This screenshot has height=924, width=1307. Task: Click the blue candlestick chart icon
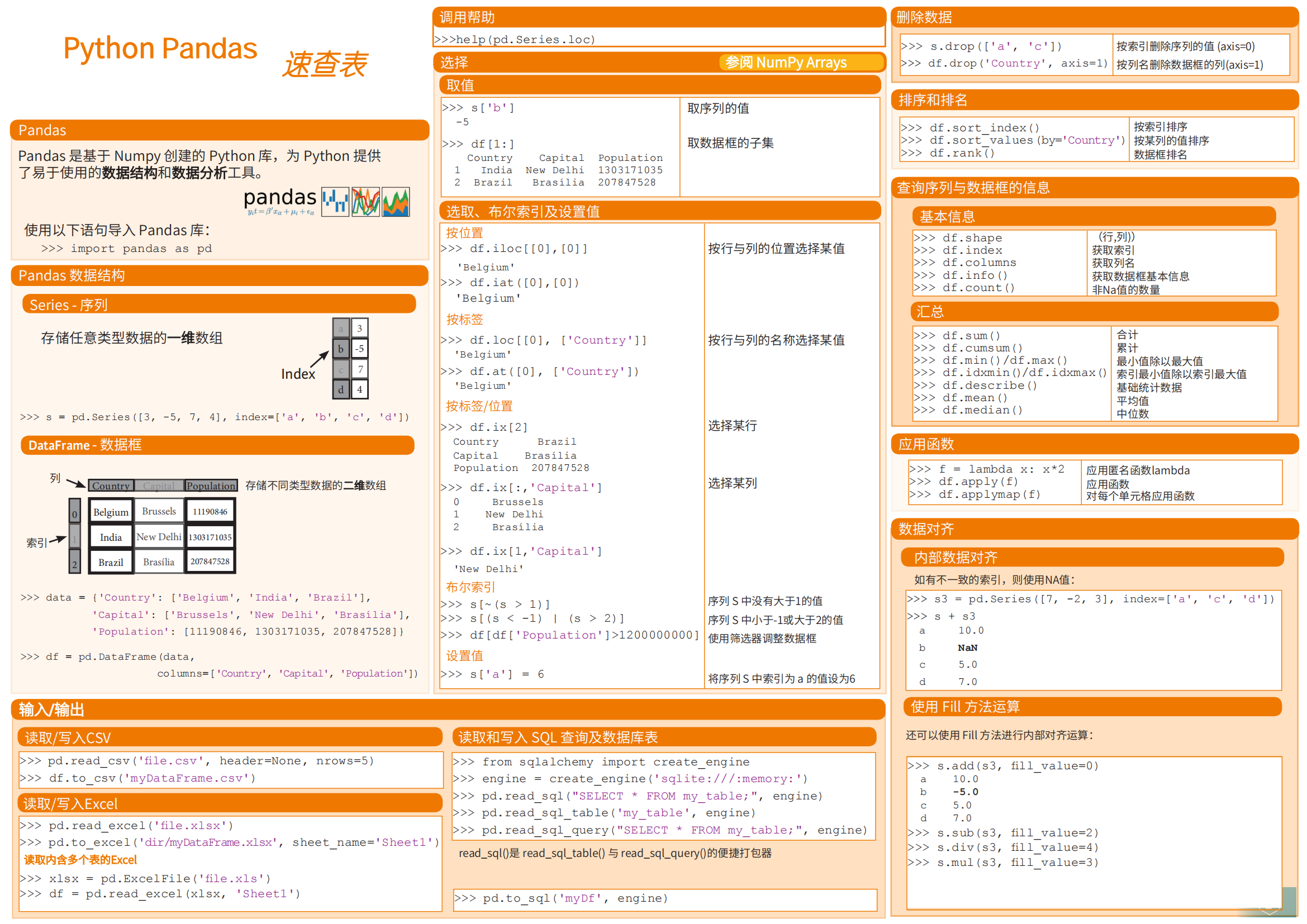(x=335, y=202)
